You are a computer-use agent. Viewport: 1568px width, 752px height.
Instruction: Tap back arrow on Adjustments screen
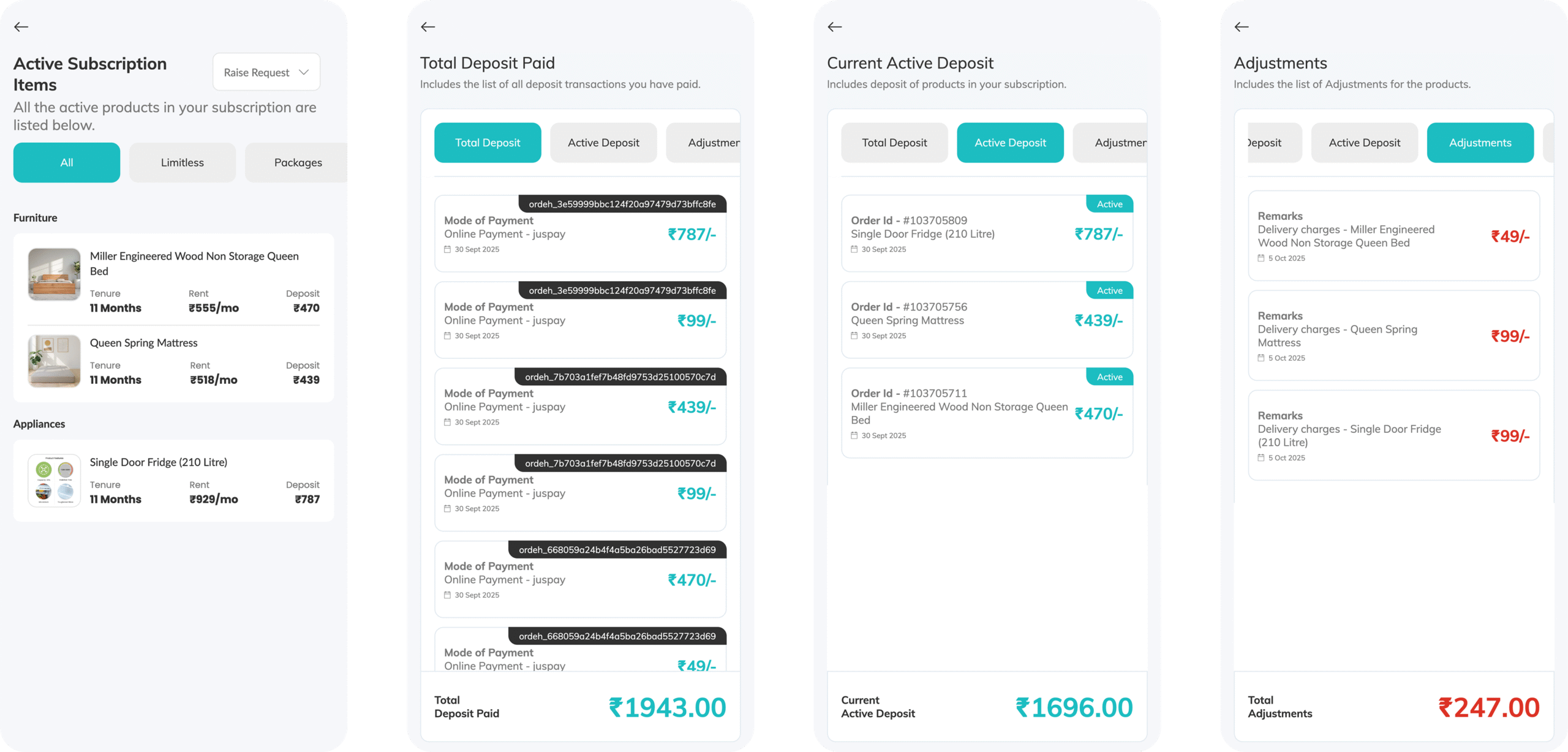click(1242, 27)
